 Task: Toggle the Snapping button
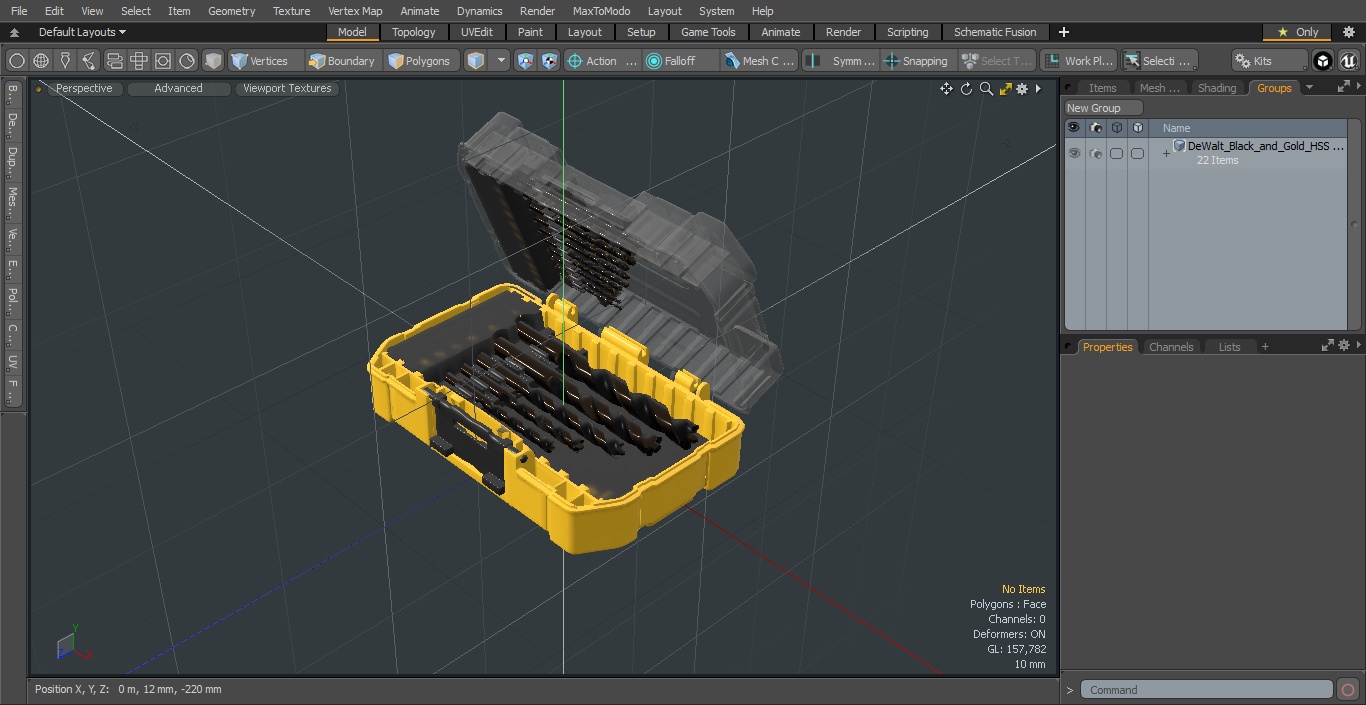pyautogui.click(x=916, y=61)
